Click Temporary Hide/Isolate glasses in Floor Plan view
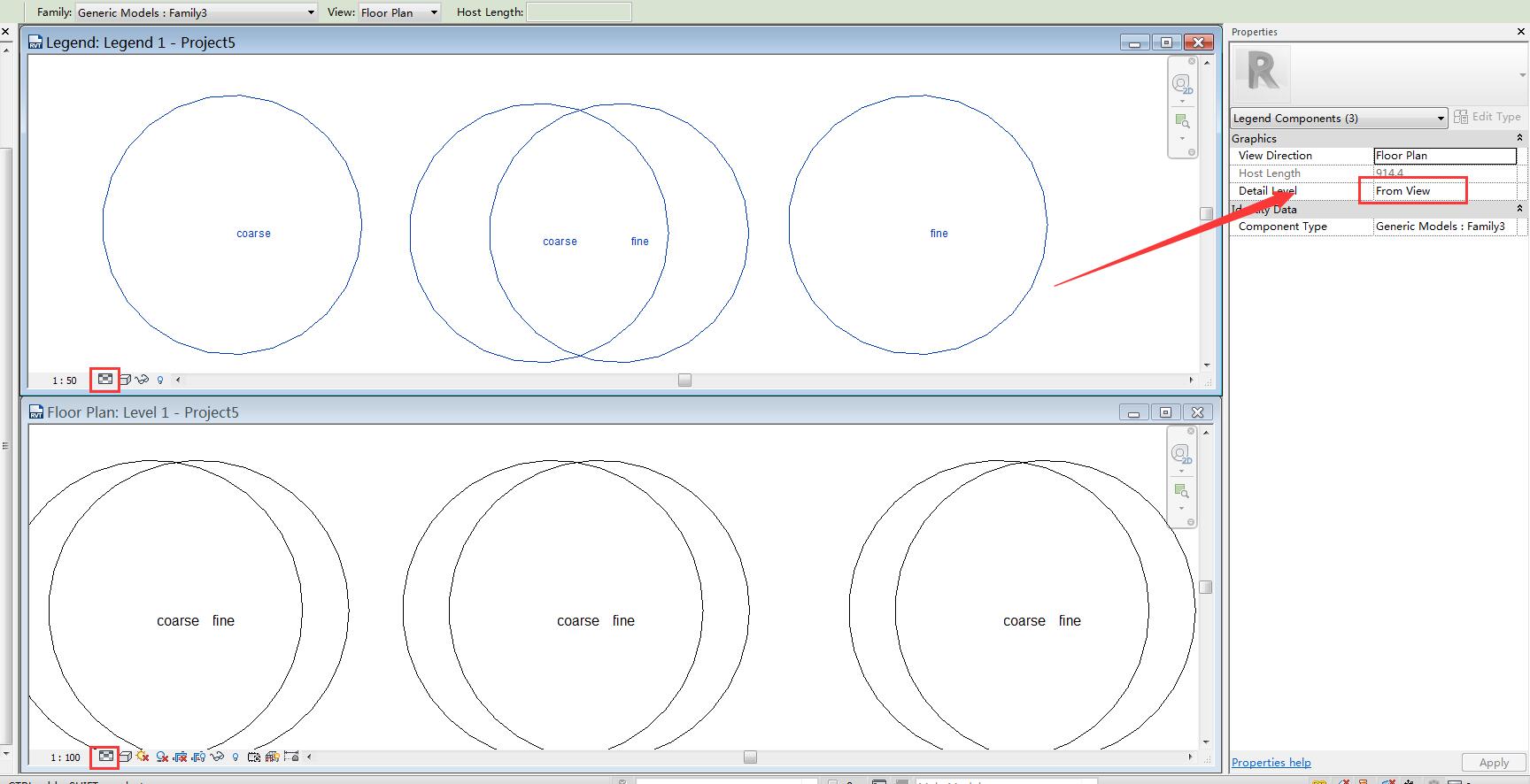This screenshot has height=784, width=1530. (217, 757)
